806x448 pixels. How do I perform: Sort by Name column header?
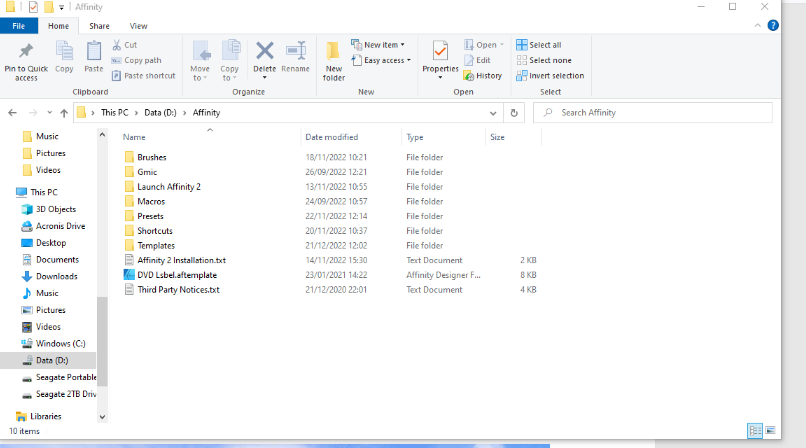click(134, 137)
